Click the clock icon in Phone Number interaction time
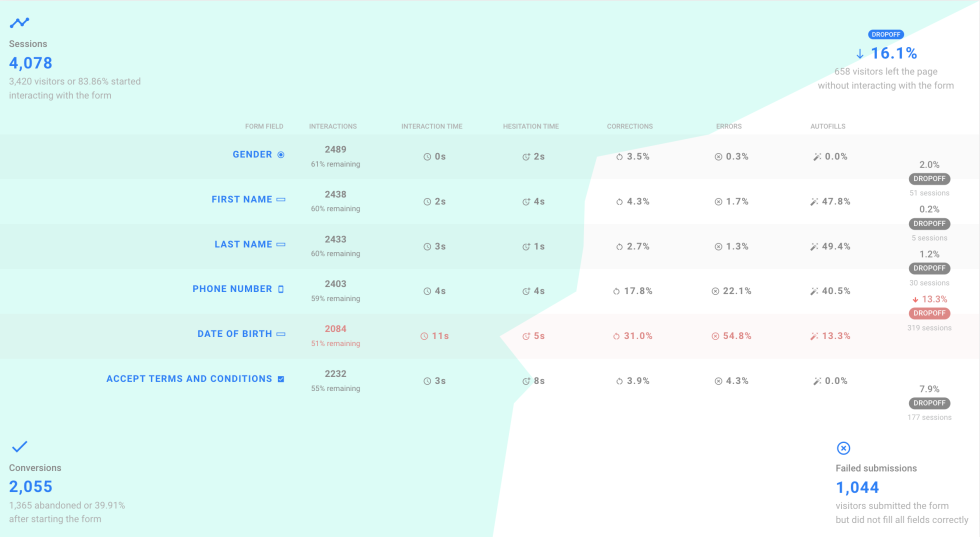Screen dimensions: 980x537 click(428, 291)
